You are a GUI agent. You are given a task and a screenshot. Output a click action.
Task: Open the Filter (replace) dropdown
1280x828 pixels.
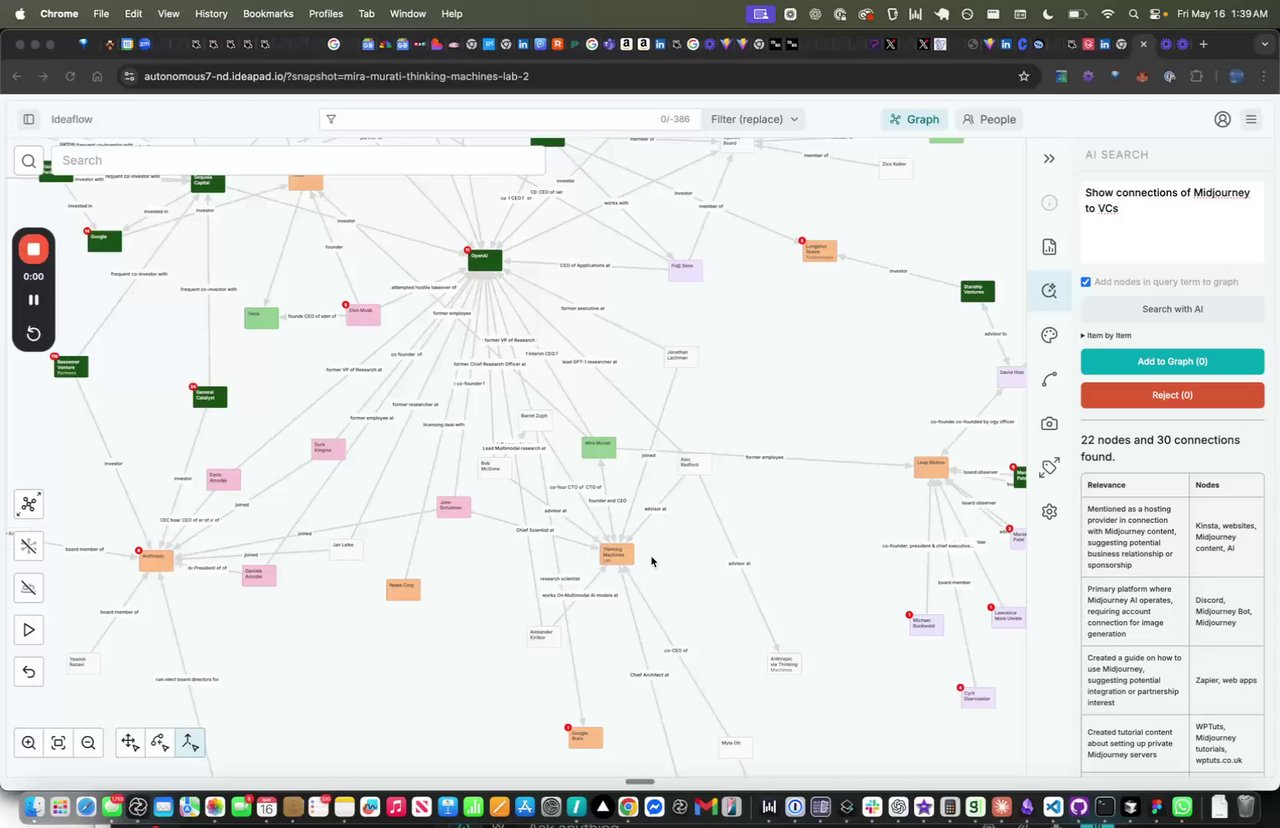754,119
